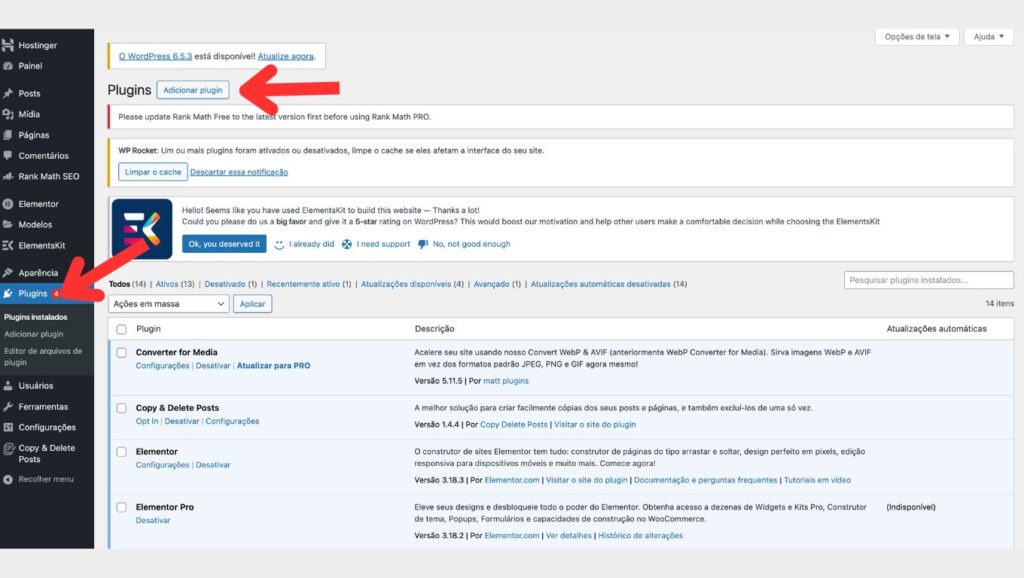Click No, not good enough link

click(x=472, y=244)
